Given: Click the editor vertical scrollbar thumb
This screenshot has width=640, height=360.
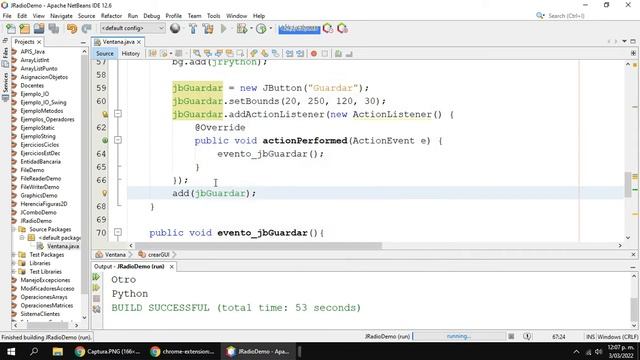Looking at the screenshot, I should [x=628, y=184].
